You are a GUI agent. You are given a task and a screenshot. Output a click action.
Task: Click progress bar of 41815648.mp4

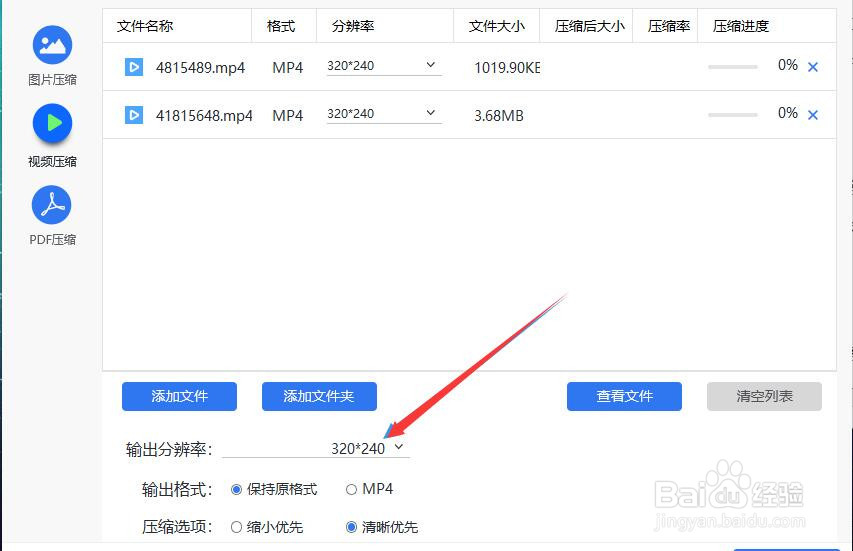pos(733,115)
